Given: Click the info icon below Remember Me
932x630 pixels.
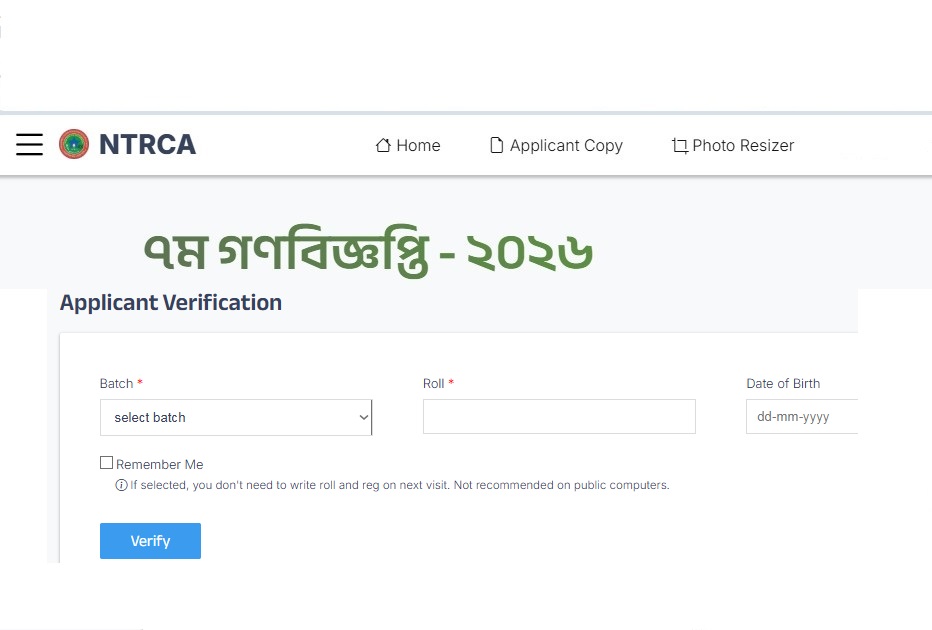Looking at the screenshot, I should [x=122, y=485].
